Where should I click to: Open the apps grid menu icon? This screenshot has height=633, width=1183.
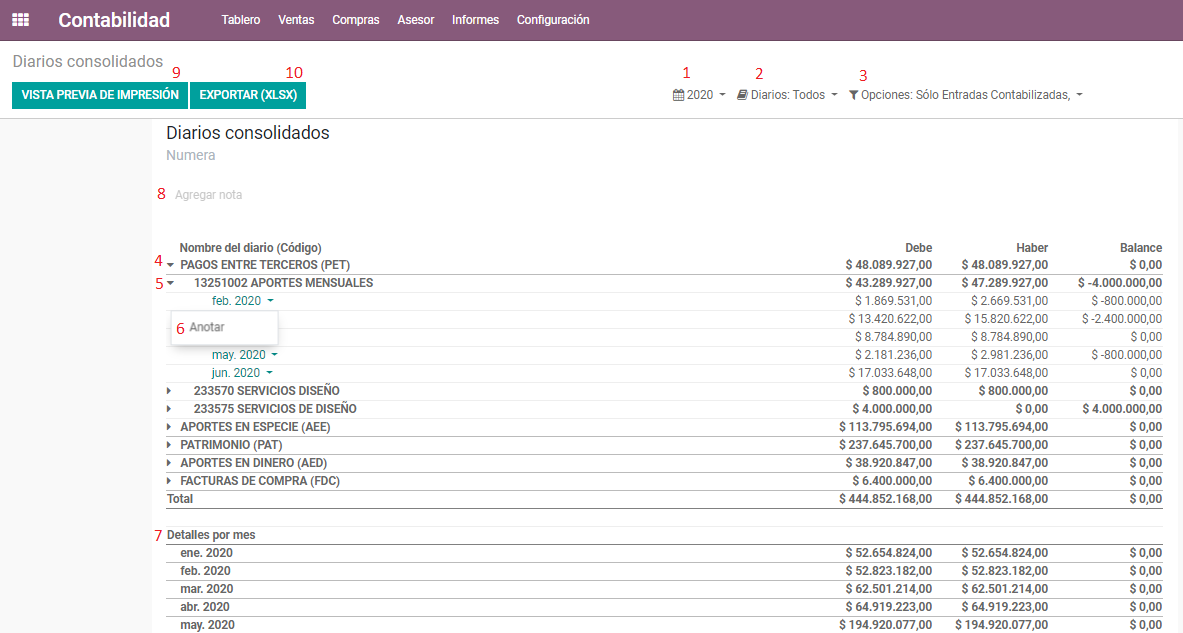point(20,20)
